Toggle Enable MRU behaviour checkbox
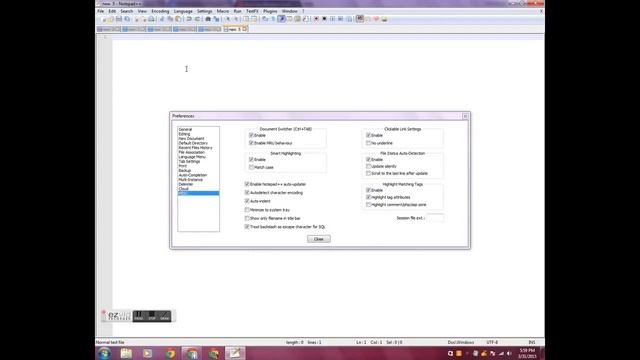Image resolution: width=640 pixels, height=360 pixels. coord(251,143)
